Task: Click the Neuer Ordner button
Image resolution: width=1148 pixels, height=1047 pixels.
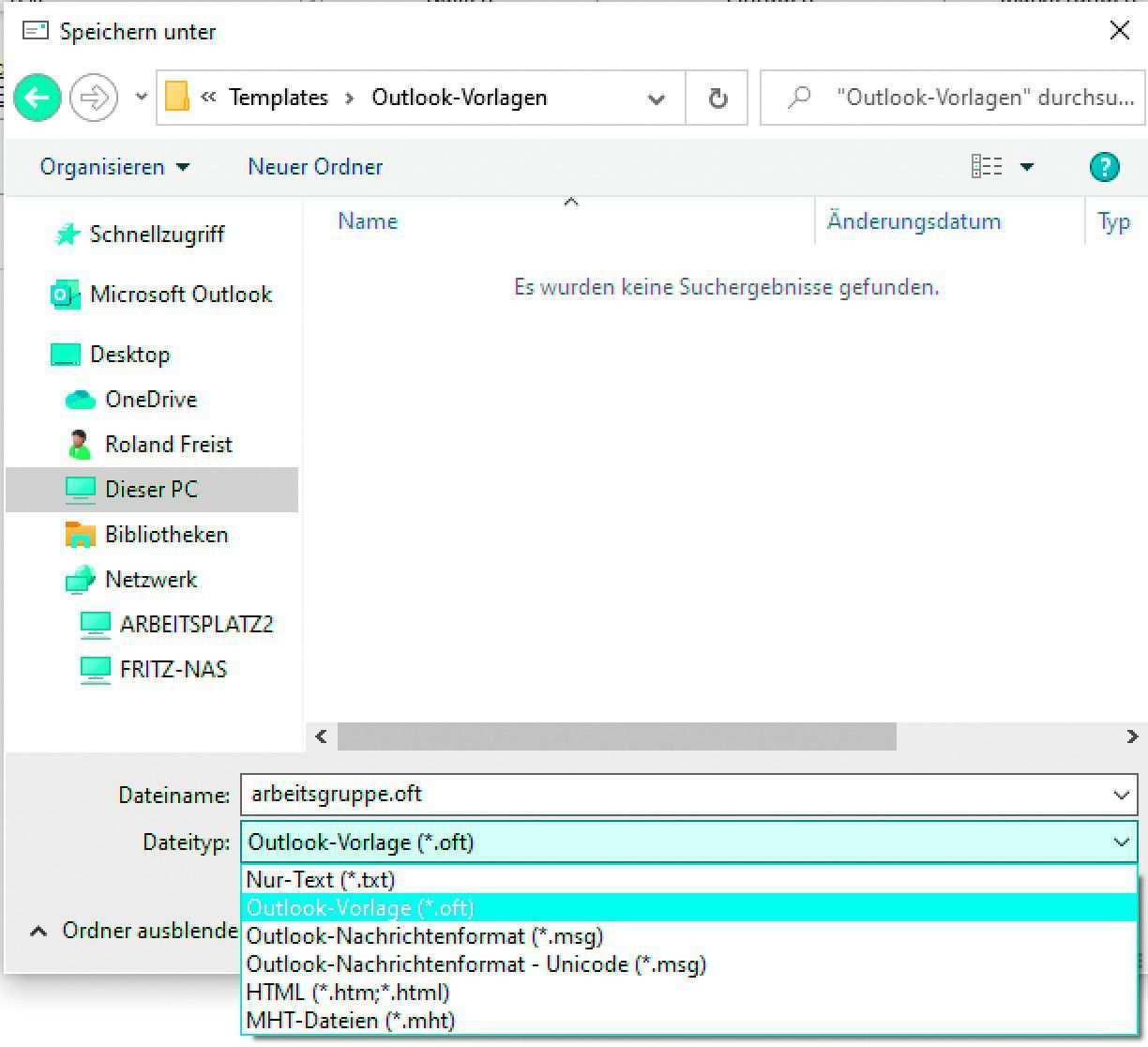Action: tap(315, 167)
